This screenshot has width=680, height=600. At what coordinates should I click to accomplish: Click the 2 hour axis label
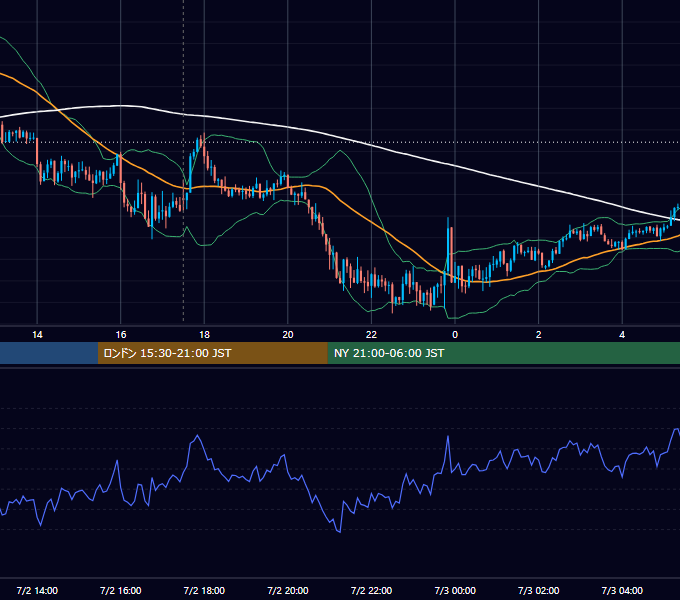click(539, 335)
